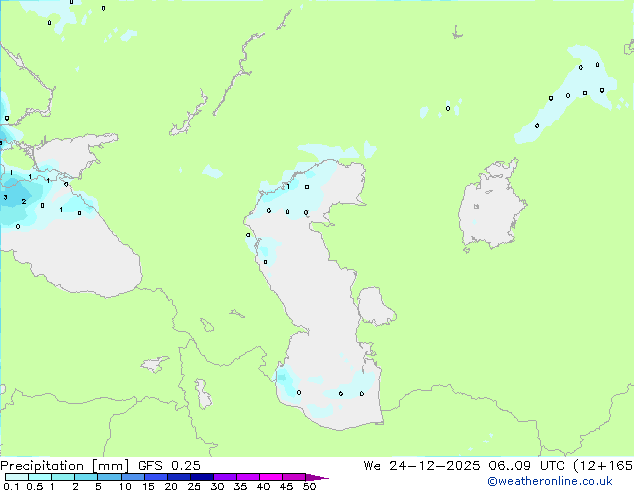Select the 25–30 mm legend swatch
This screenshot has height=490, width=634.
point(201,477)
